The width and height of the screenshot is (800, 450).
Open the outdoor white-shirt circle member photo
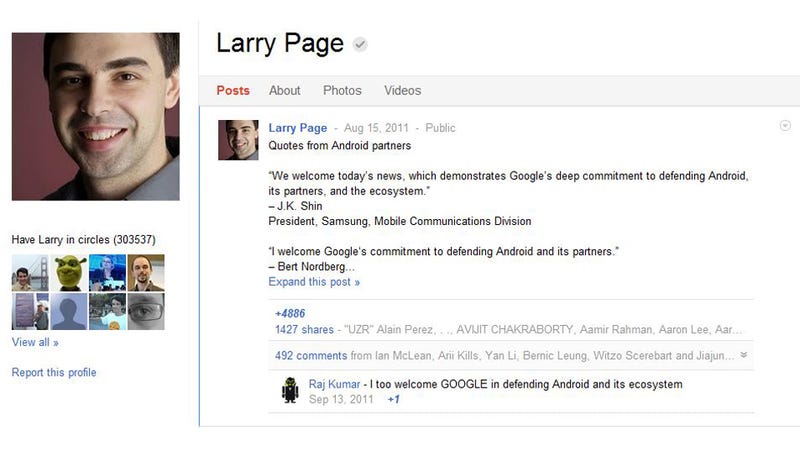tap(108, 311)
